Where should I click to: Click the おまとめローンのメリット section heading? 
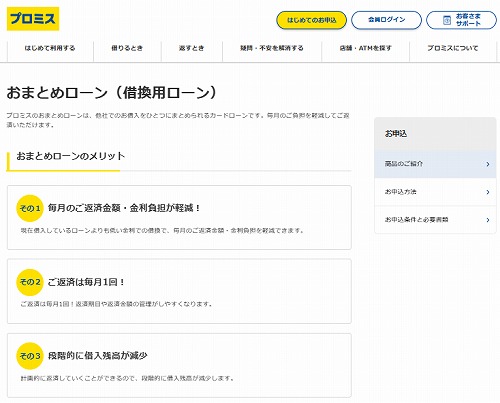pos(71,156)
